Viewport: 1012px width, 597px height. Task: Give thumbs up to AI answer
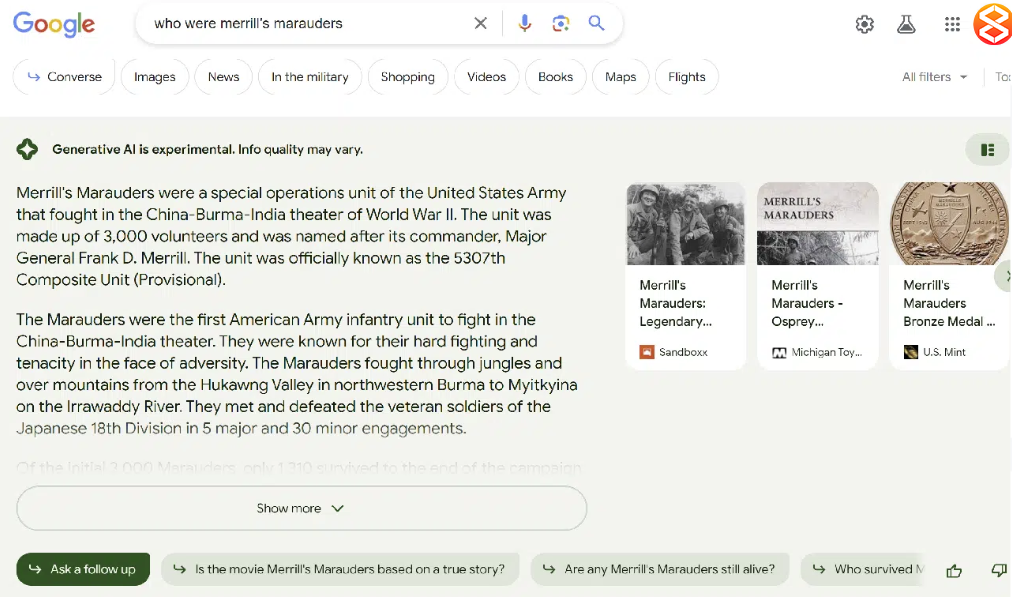tap(954, 570)
